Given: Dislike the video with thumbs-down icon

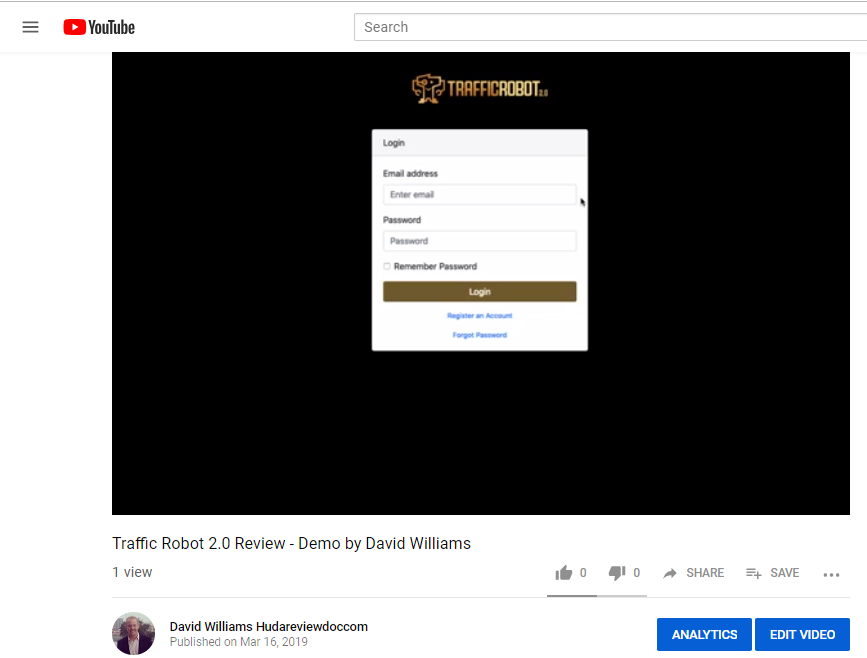Looking at the screenshot, I should (x=617, y=573).
